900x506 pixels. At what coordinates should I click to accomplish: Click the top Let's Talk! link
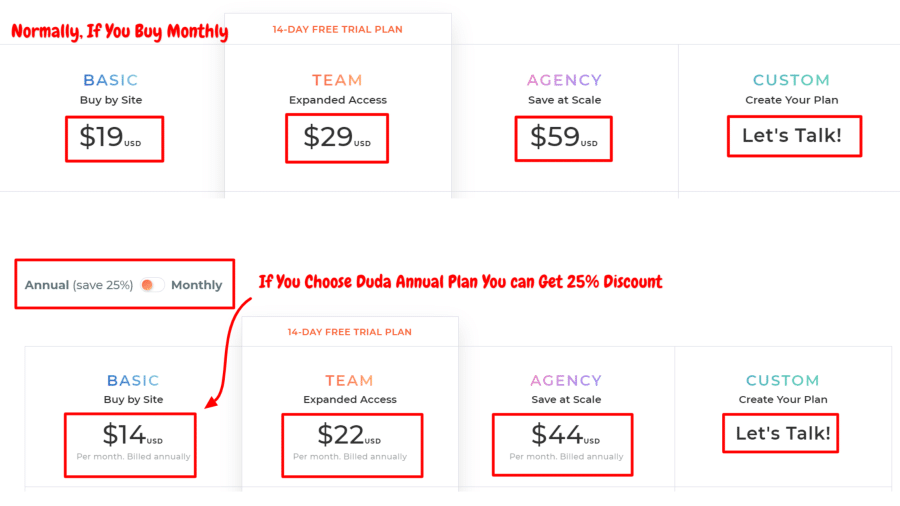(x=792, y=135)
